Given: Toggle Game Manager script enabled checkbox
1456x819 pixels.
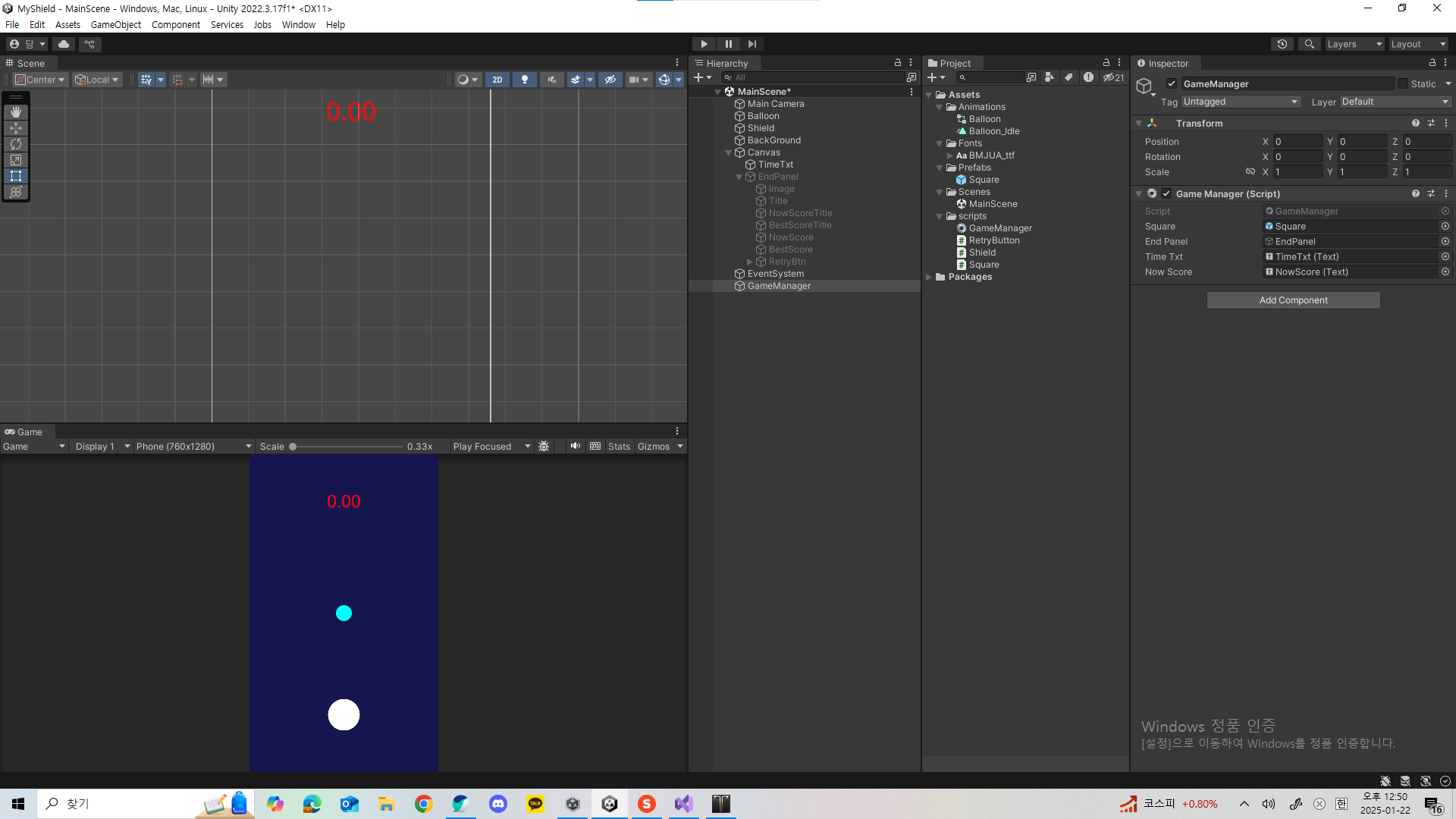Looking at the screenshot, I should [1167, 194].
